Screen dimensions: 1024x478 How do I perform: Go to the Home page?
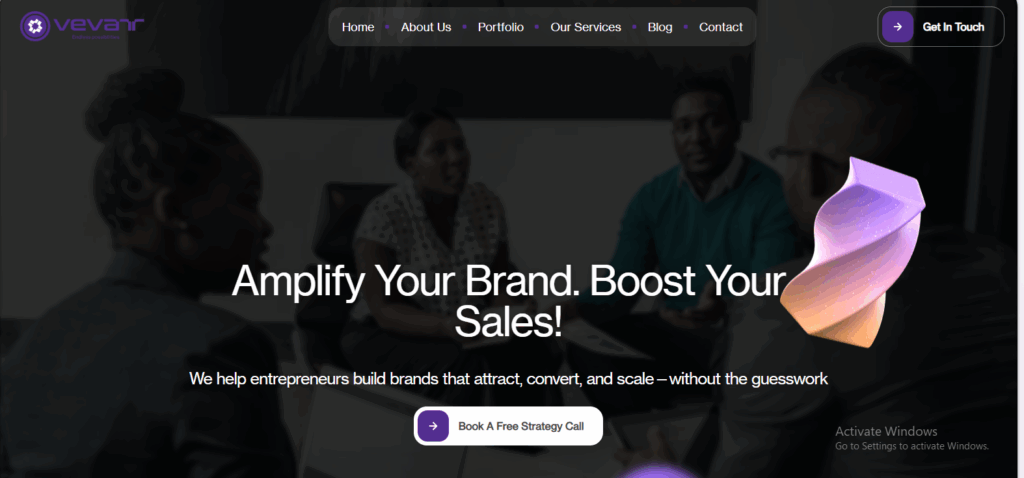pyautogui.click(x=358, y=27)
